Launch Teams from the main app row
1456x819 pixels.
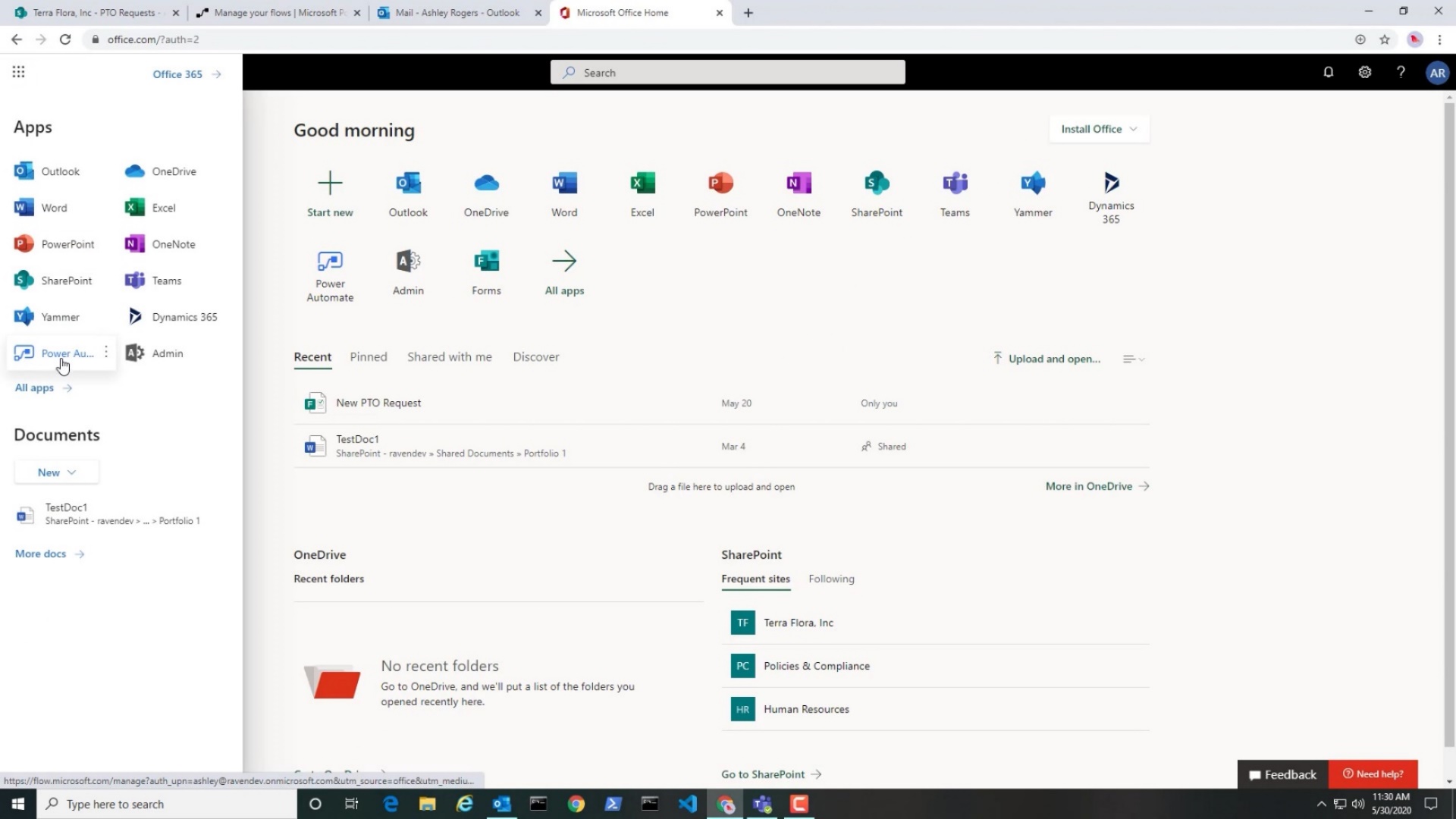[955, 194]
